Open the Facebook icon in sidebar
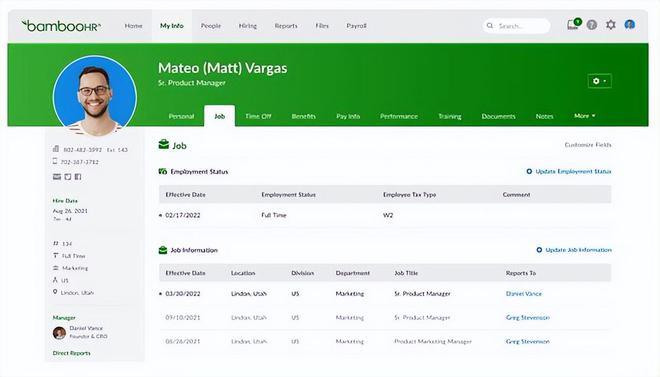 (78, 177)
